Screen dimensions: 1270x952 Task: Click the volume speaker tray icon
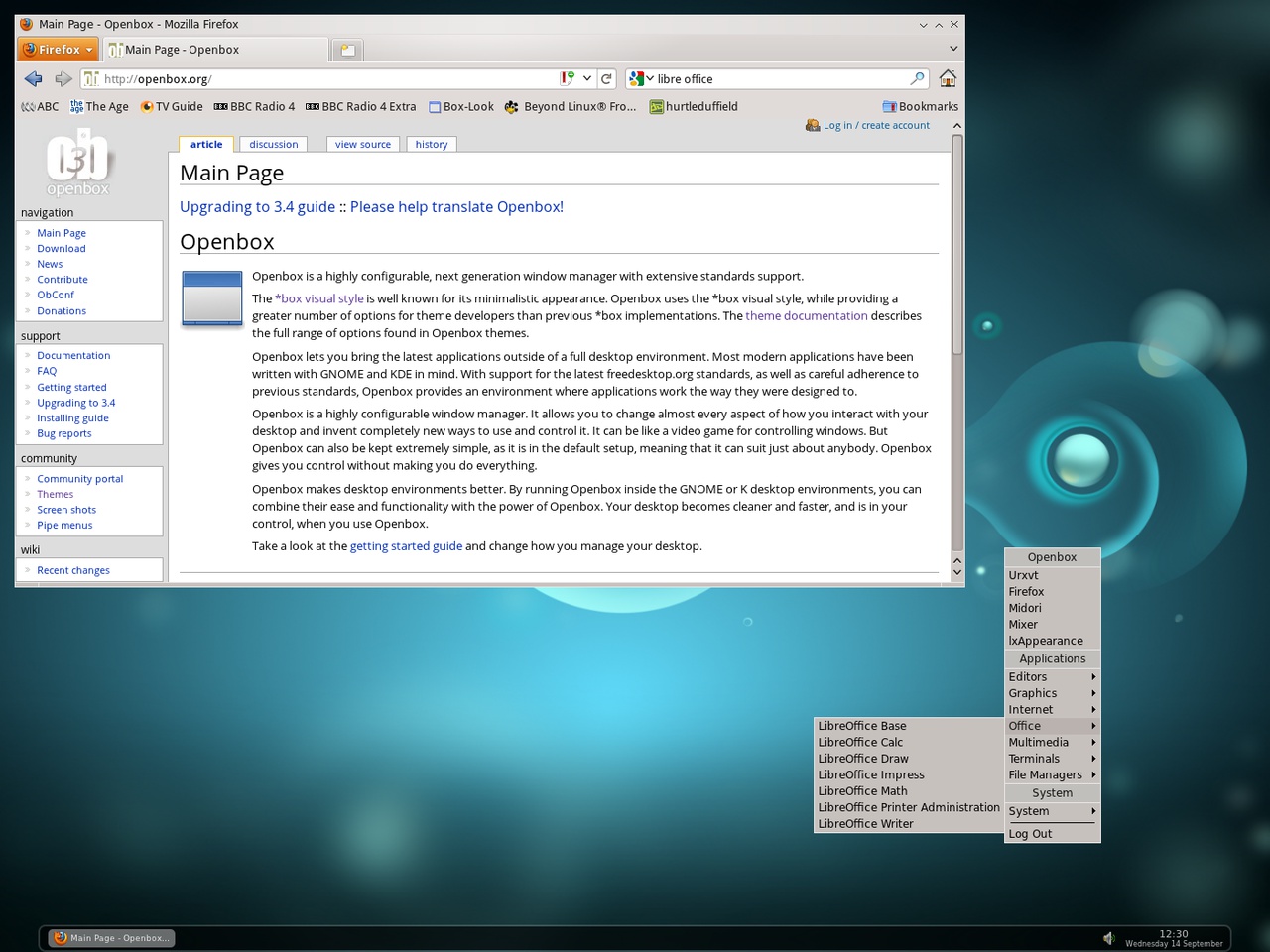[x=1109, y=938]
